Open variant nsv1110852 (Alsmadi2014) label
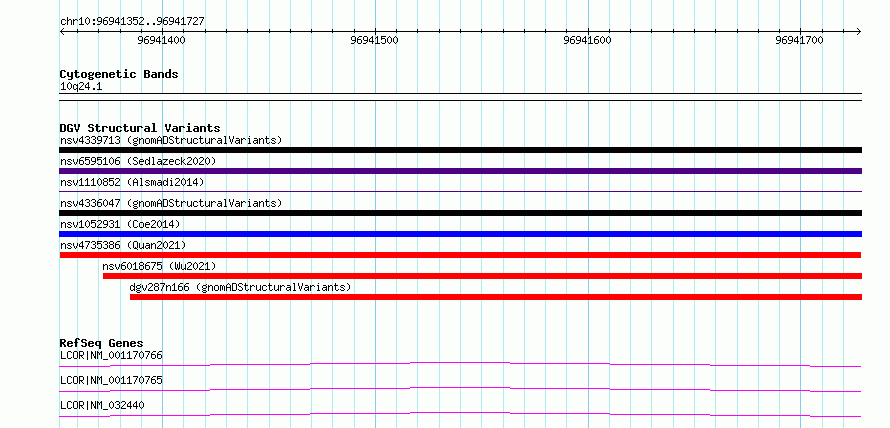890x428 pixels. 132,182
